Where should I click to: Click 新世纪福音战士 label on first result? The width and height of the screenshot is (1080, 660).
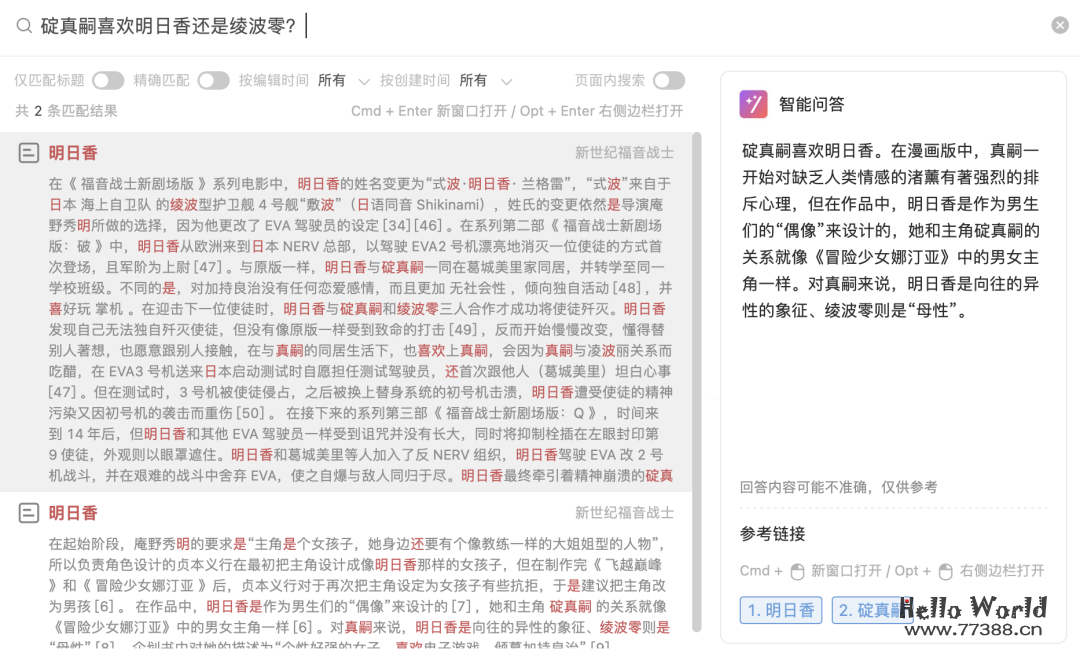pyautogui.click(x=624, y=153)
